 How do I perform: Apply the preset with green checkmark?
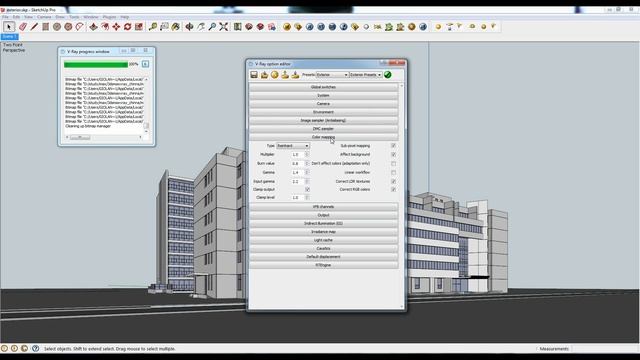tap(388, 75)
